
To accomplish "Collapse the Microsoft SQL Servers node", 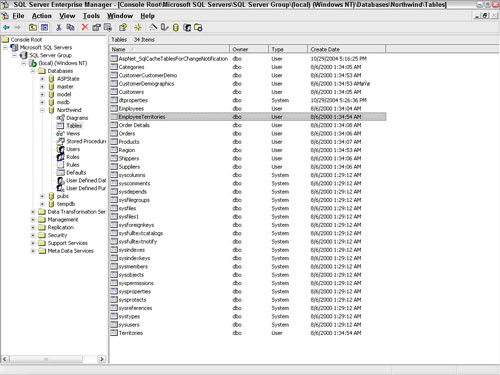I will tap(5, 47).
